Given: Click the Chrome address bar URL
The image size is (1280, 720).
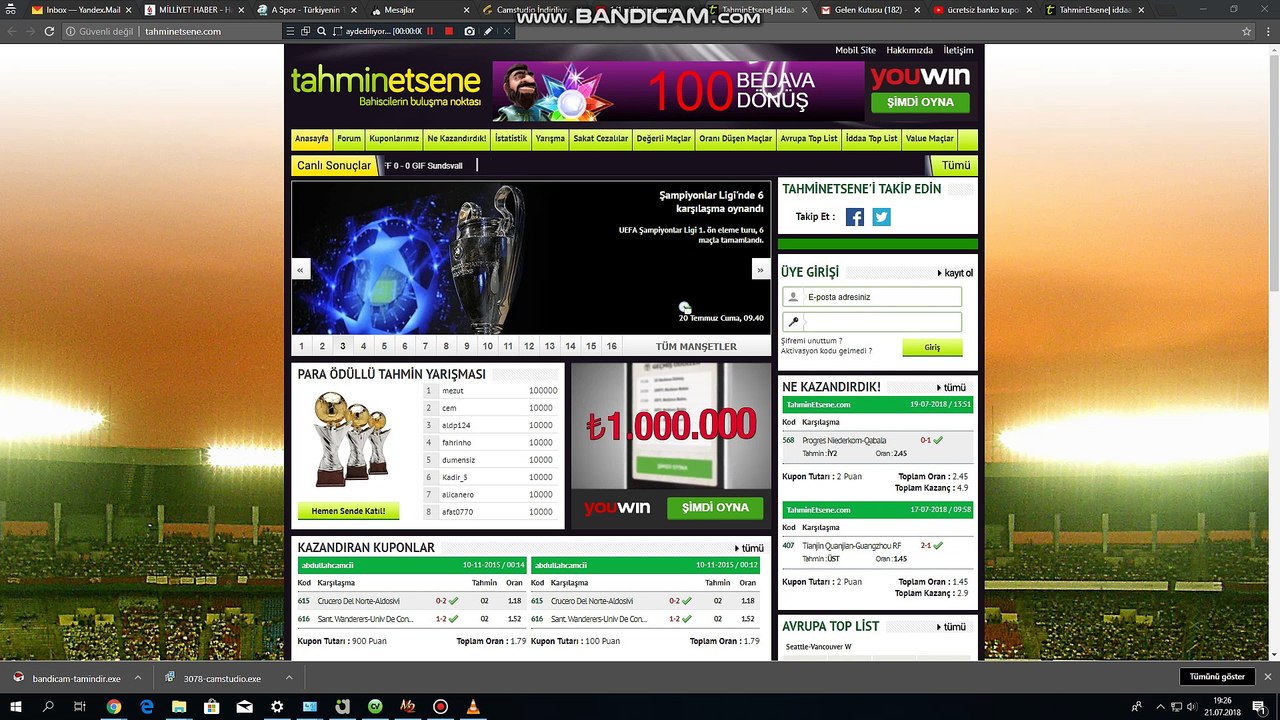Looking at the screenshot, I should point(183,31).
